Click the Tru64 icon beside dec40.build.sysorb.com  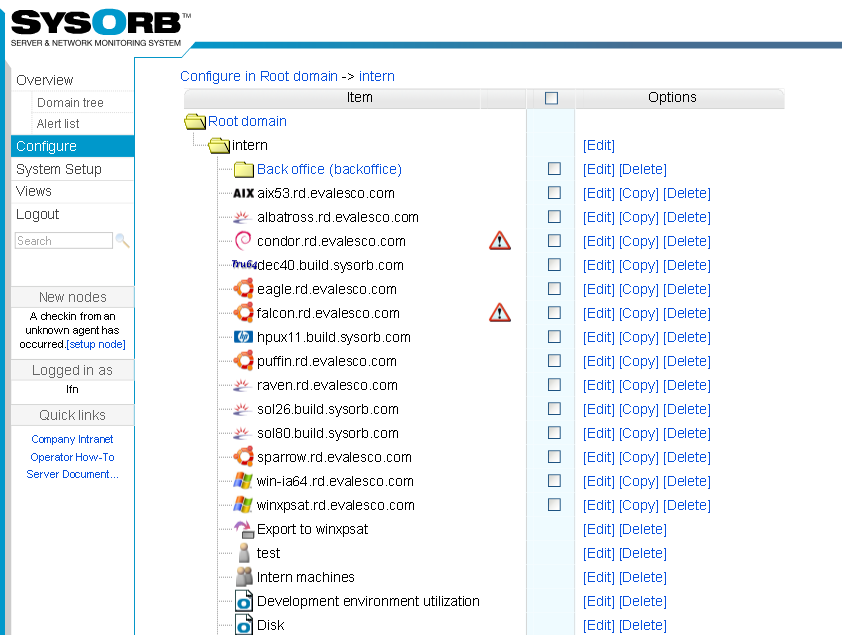click(x=244, y=264)
